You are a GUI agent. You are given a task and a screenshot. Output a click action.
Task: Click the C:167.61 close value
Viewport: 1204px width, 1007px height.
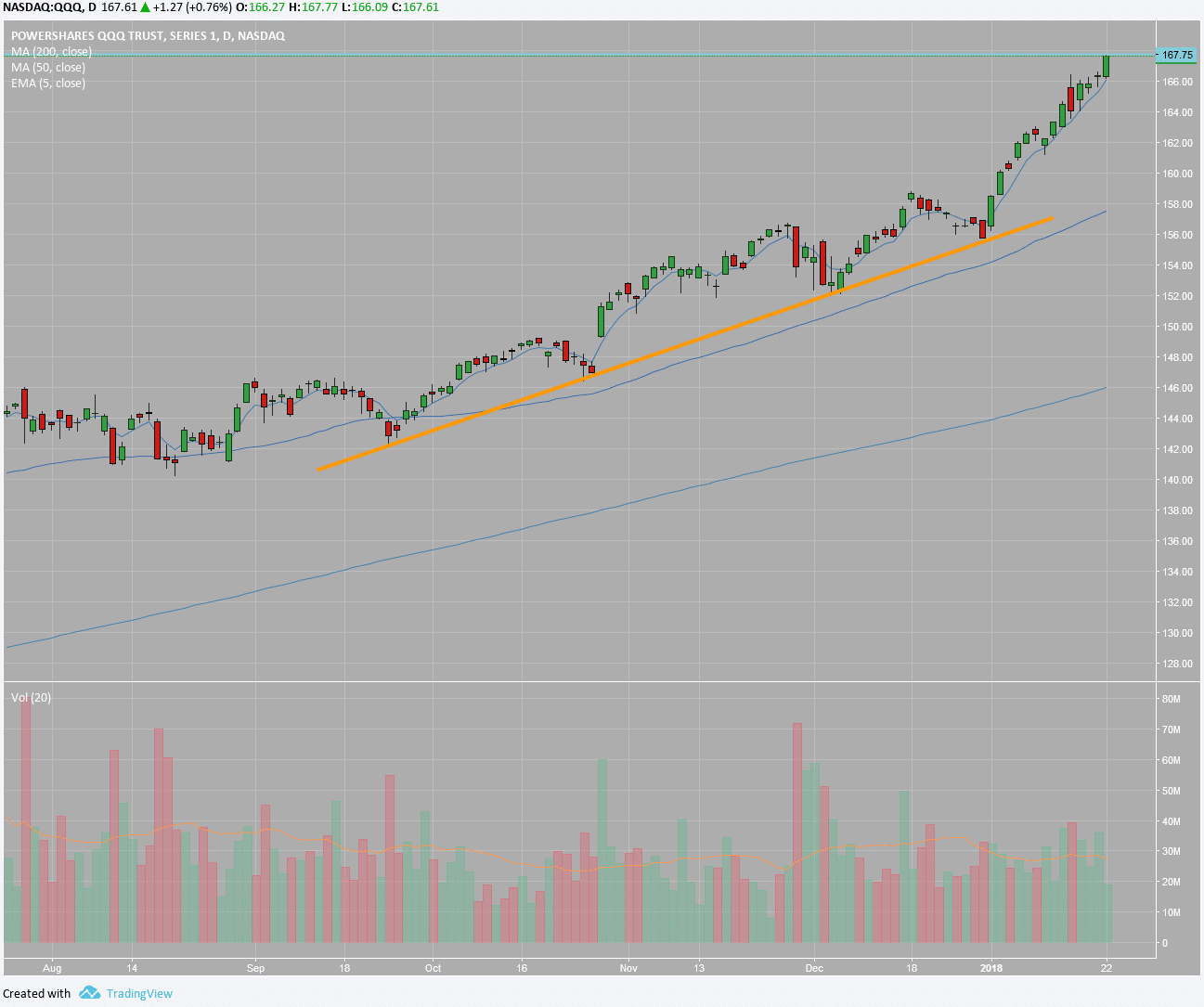point(416,7)
